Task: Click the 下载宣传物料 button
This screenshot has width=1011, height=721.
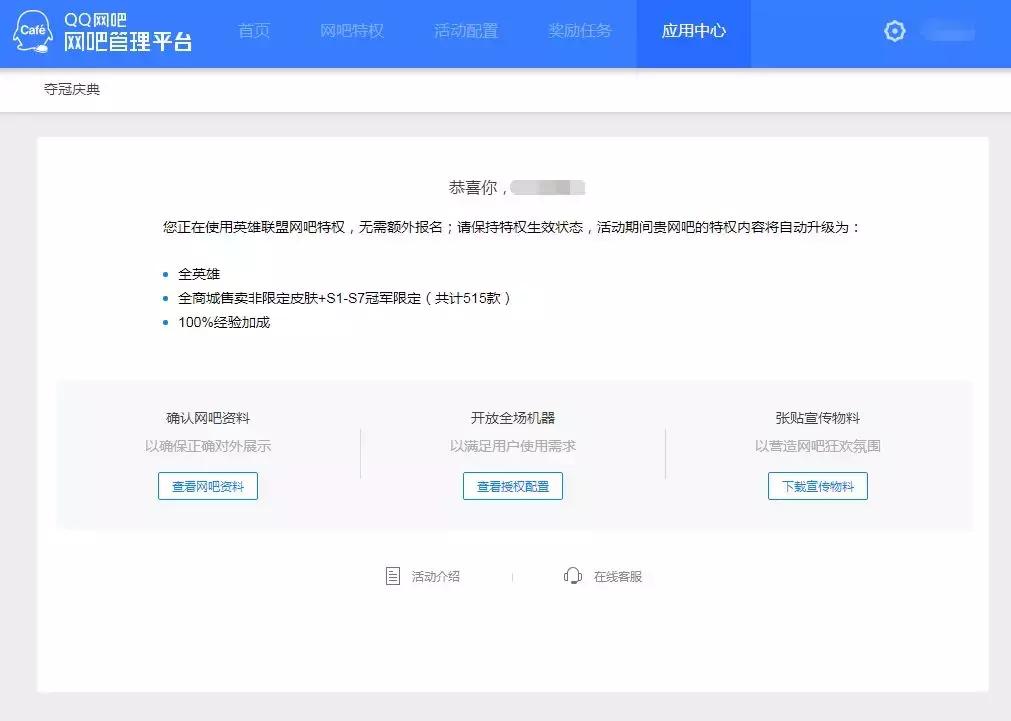Action: click(x=817, y=486)
